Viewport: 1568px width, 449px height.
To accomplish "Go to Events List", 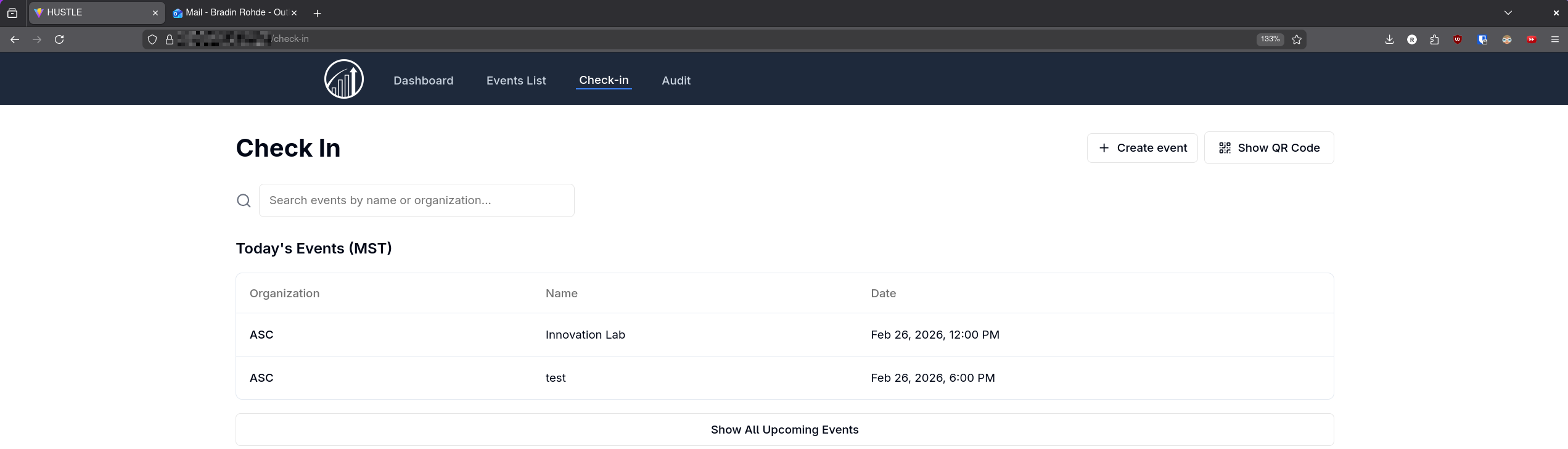I will click(x=516, y=80).
